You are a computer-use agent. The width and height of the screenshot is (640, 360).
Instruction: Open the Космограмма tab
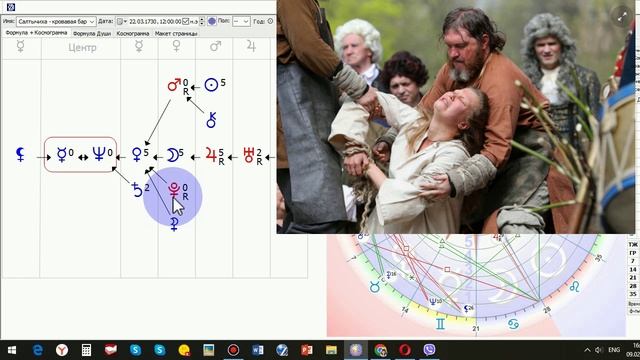133,33
